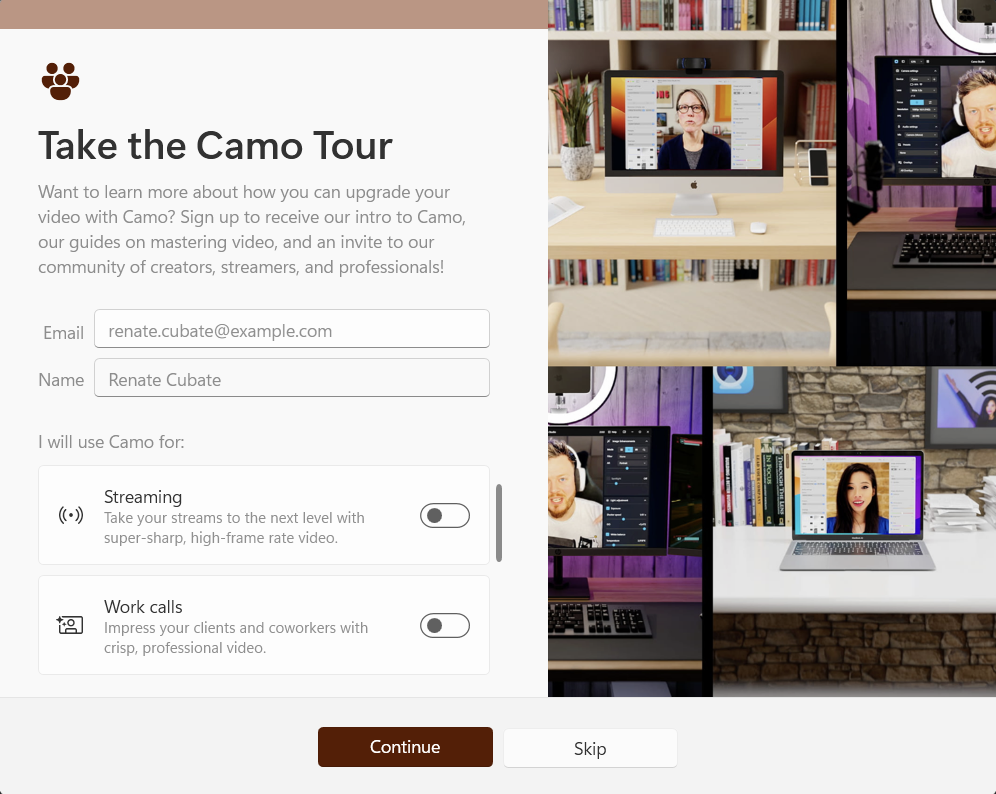Image resolution: width=996 pixels, height=794 pixels.
Task: Click the Email field label
Action: (x=64, y=332)
